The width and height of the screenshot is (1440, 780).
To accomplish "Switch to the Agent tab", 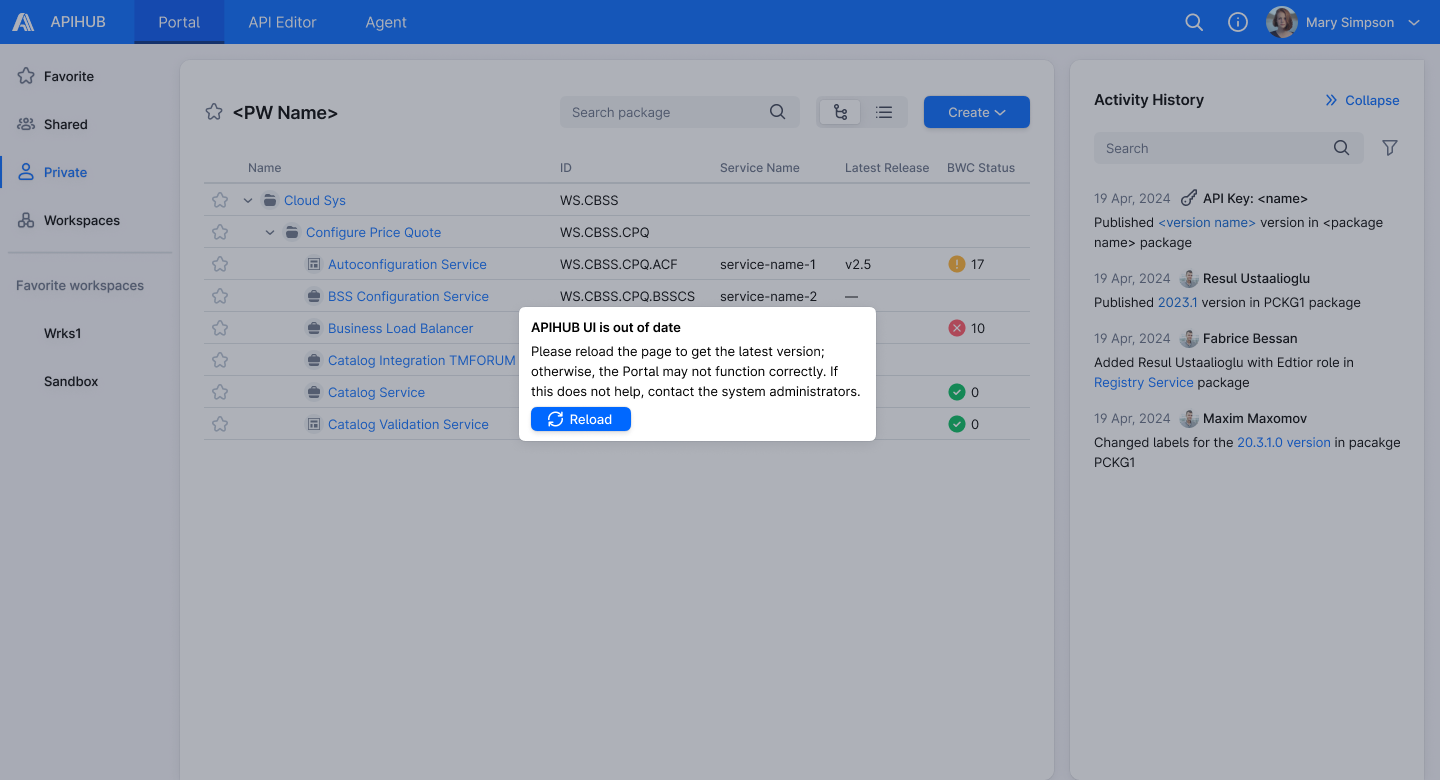I will pyautogui.click(x=386, y=22).
